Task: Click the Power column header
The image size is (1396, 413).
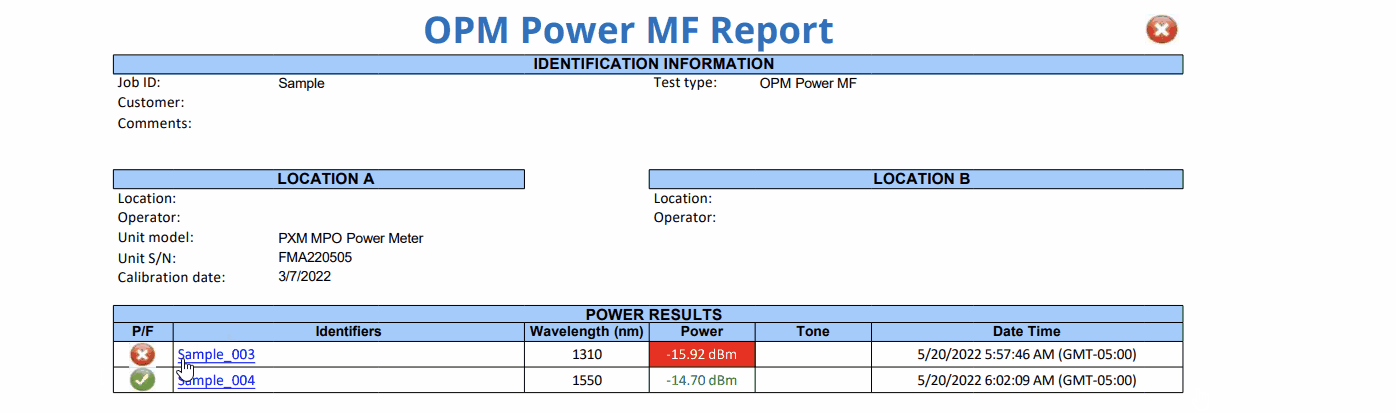Action: pyautogui.click(x=702, y=331)
